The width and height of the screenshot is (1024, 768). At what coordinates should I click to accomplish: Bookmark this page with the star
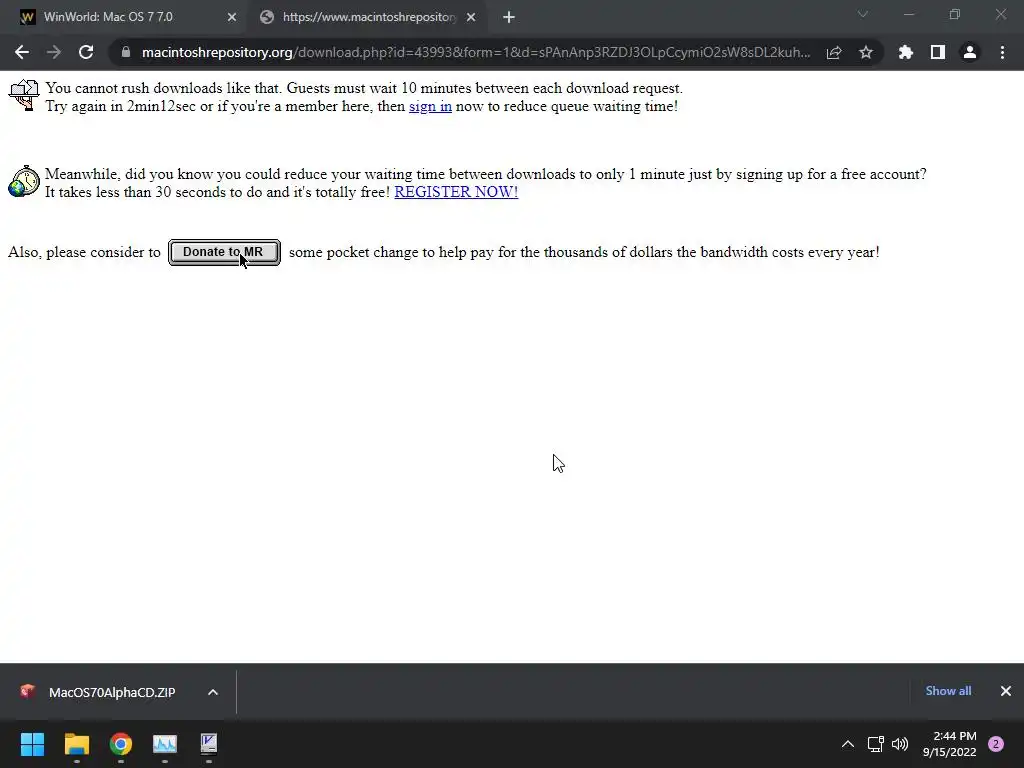pyautogui.click(x=866, y=52)
